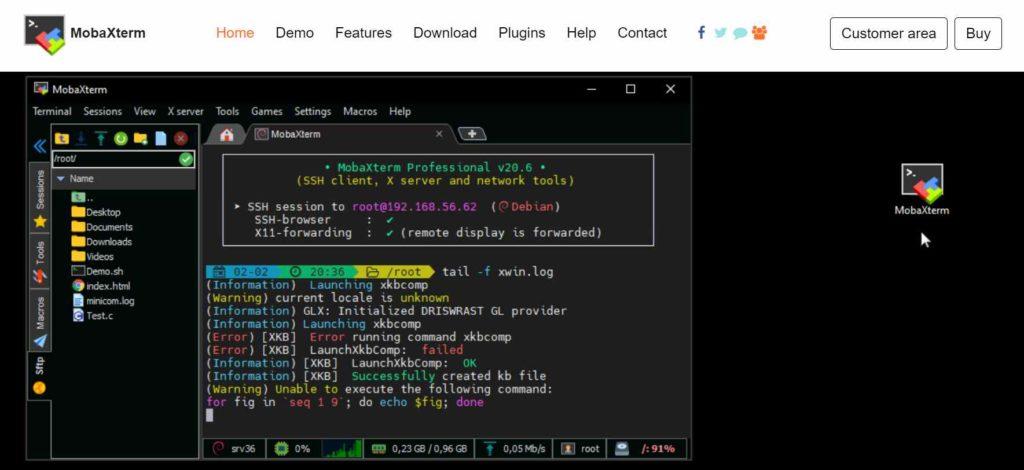Viewport: 1024px width, 470px height.
Task: Open the website Help page link
Action: pyautogui.click(x=581, y=33)
